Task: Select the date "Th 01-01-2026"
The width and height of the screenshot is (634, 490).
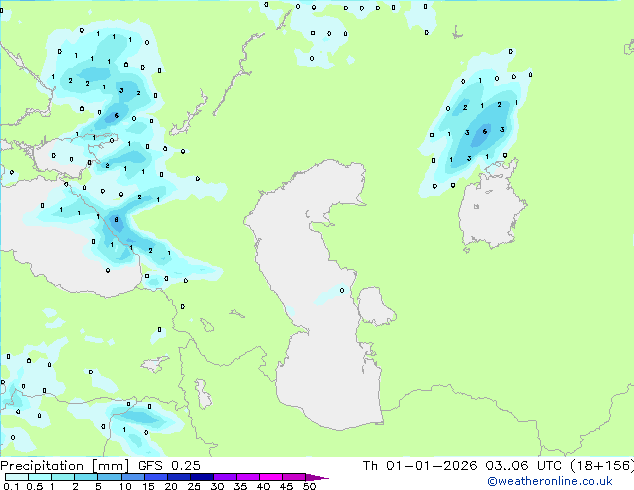Action: (420, 466)
